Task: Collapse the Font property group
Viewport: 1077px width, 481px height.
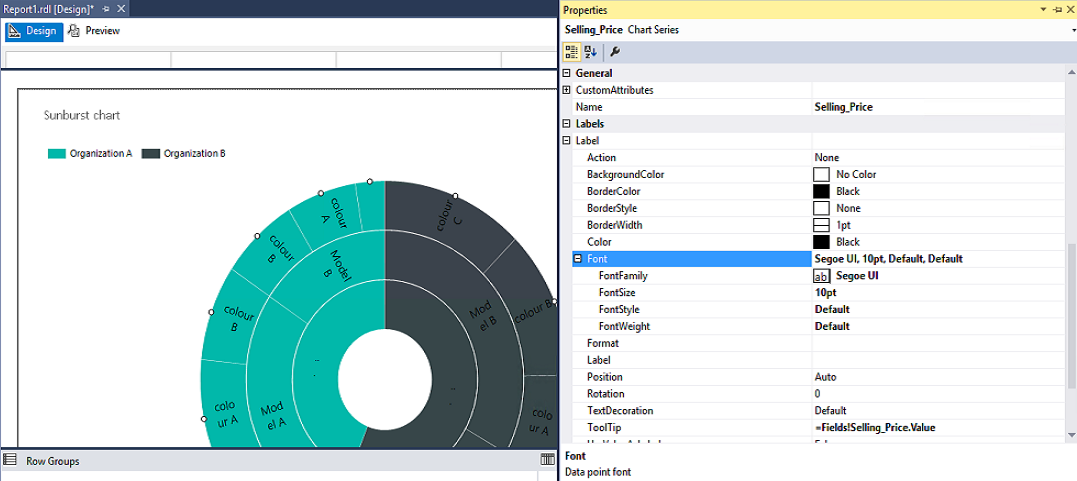Action: tap(578, 259)
